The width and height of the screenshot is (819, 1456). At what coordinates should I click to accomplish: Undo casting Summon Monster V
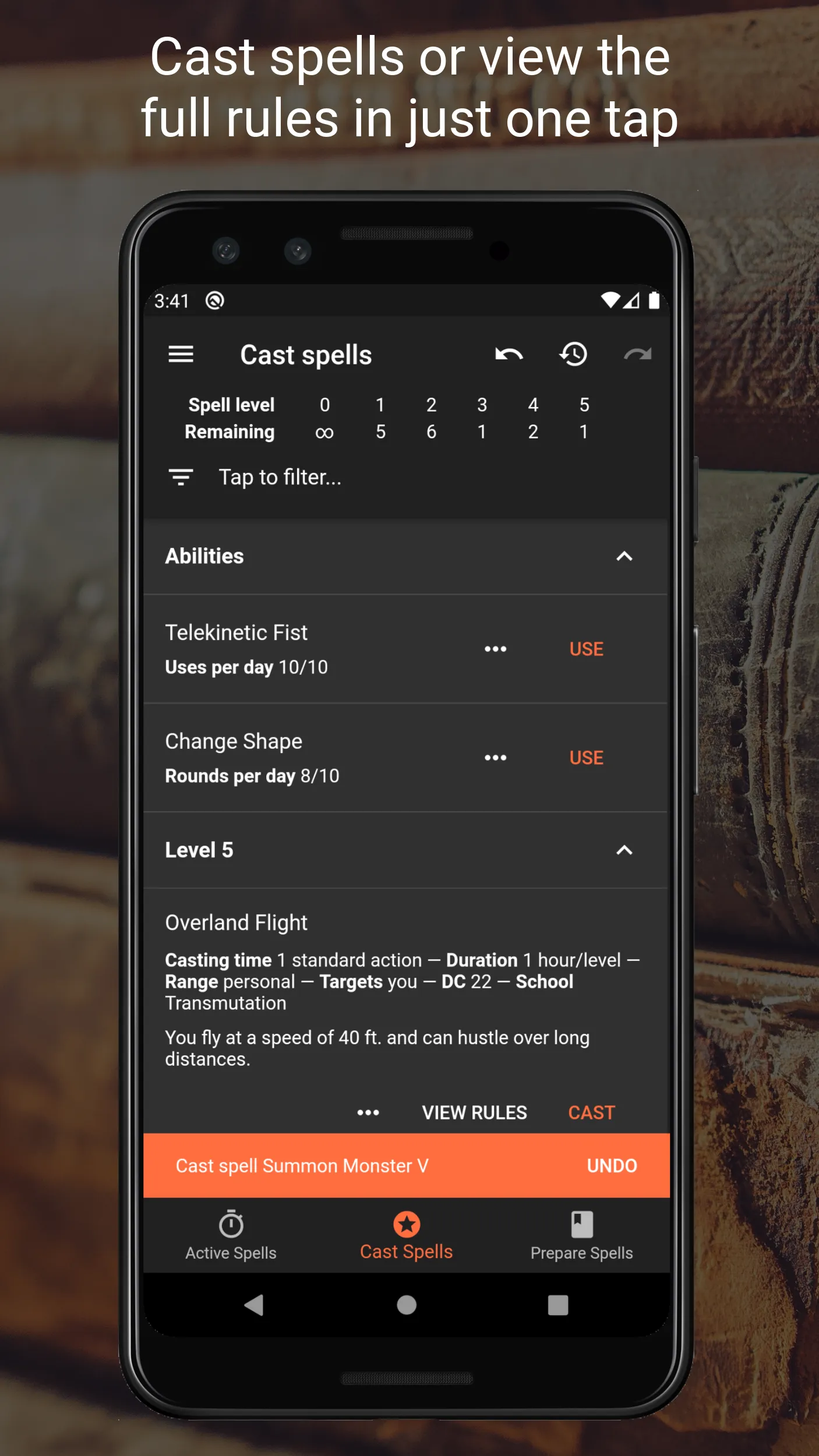click(x=612, y=1165)
